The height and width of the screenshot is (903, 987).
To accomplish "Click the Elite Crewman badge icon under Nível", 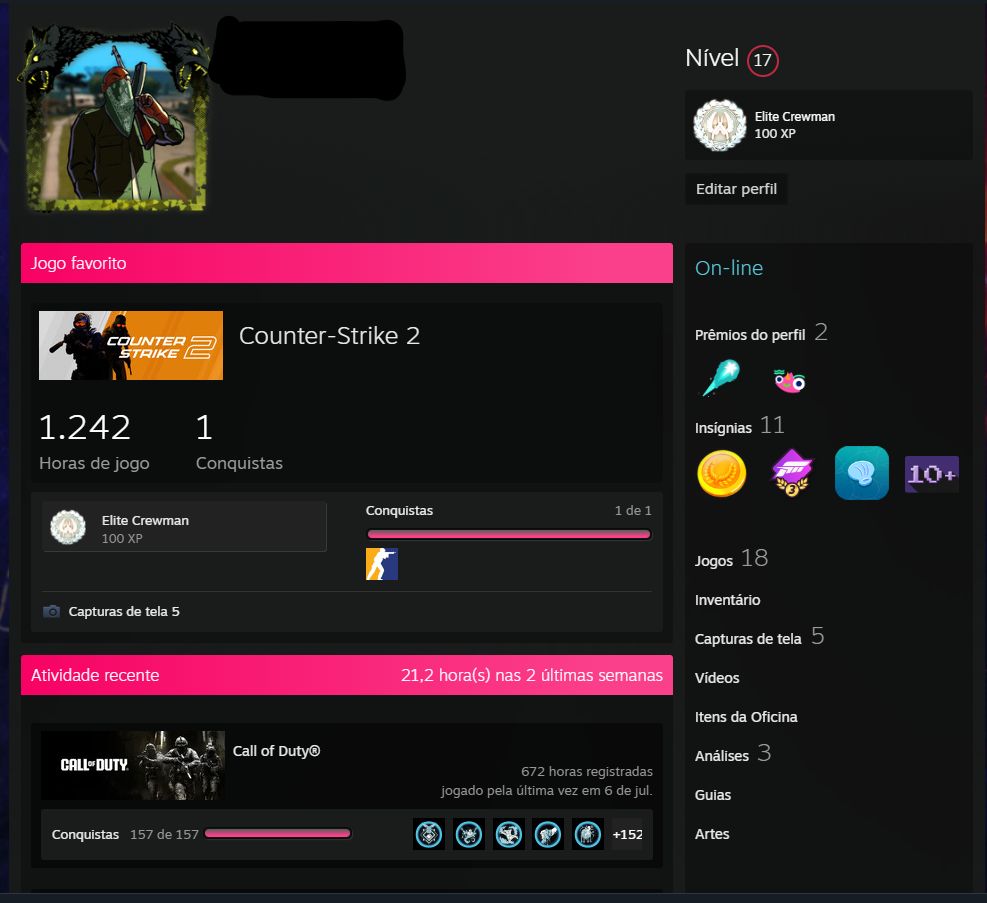I will pos(719,125).
